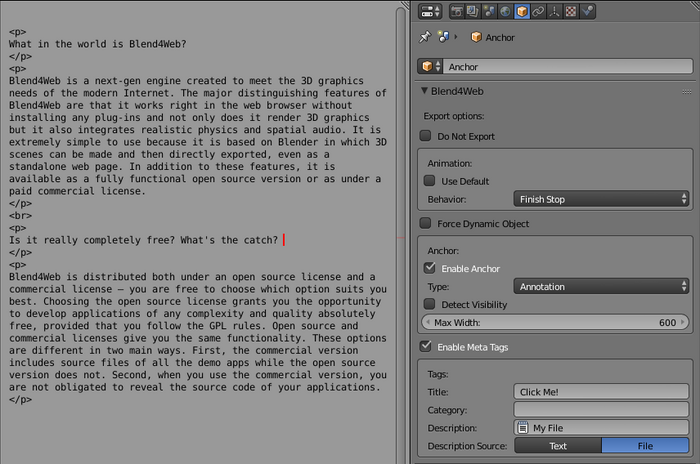Screen dimensions: 700x464
Task: Click the 'Tags:' section label
Action: point(438,374)
